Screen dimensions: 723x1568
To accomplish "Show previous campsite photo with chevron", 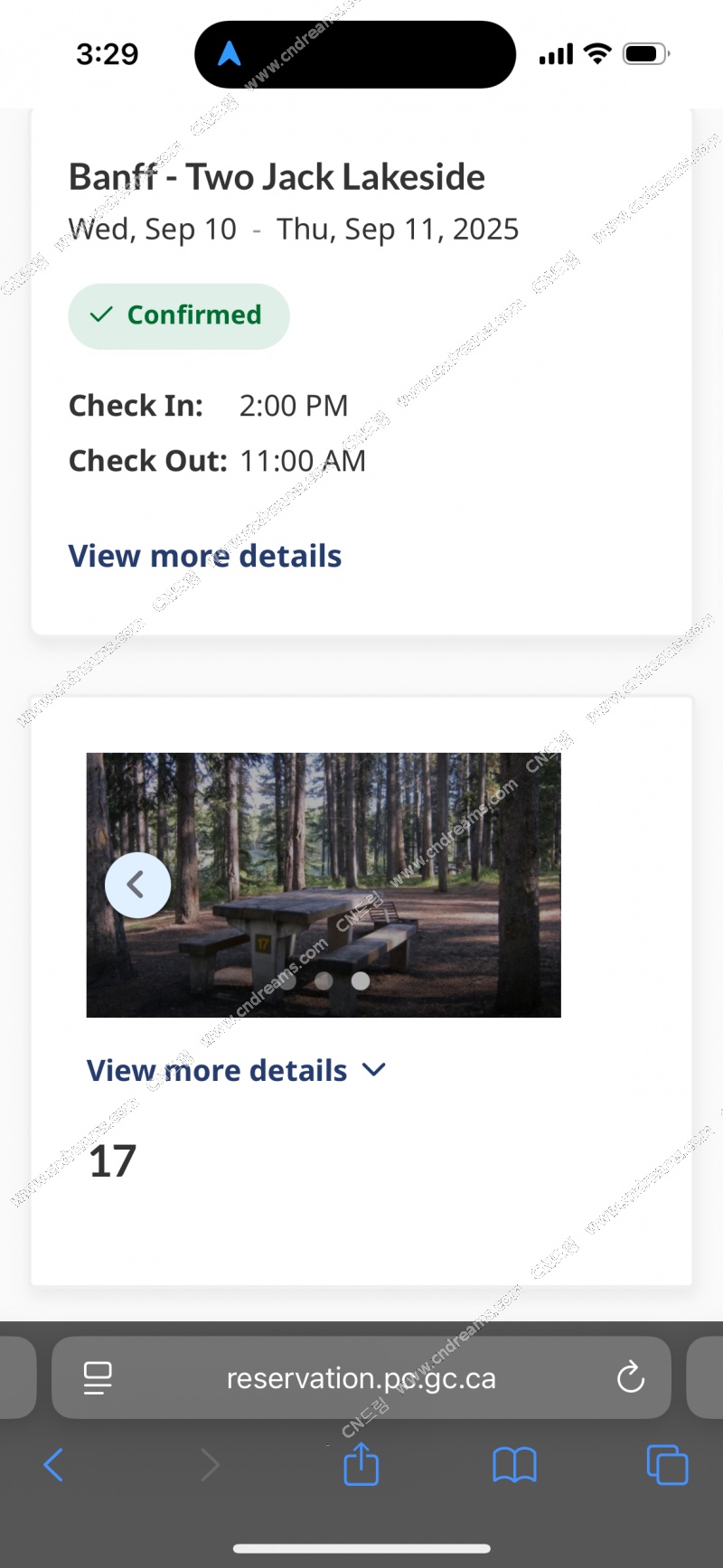I will coord(137,885).
